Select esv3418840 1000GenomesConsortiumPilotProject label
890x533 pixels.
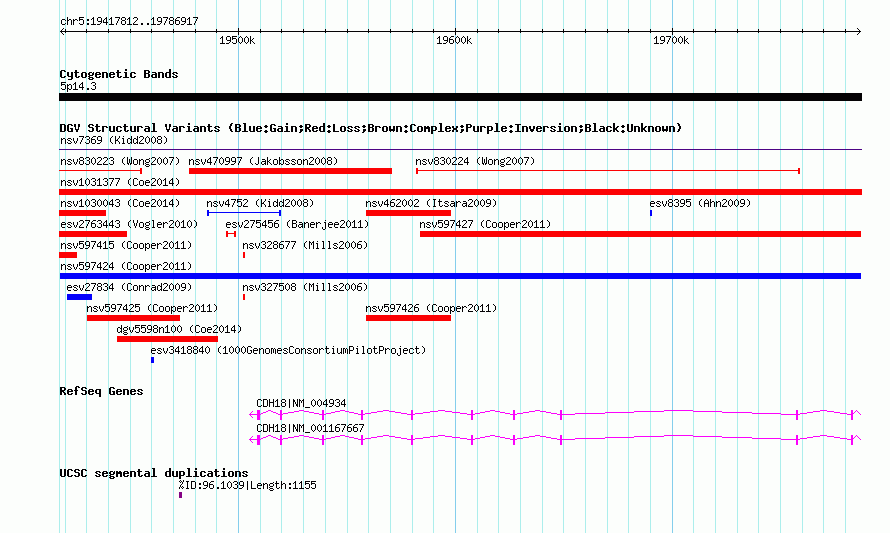pyautogui.click(x=288, y=350)
